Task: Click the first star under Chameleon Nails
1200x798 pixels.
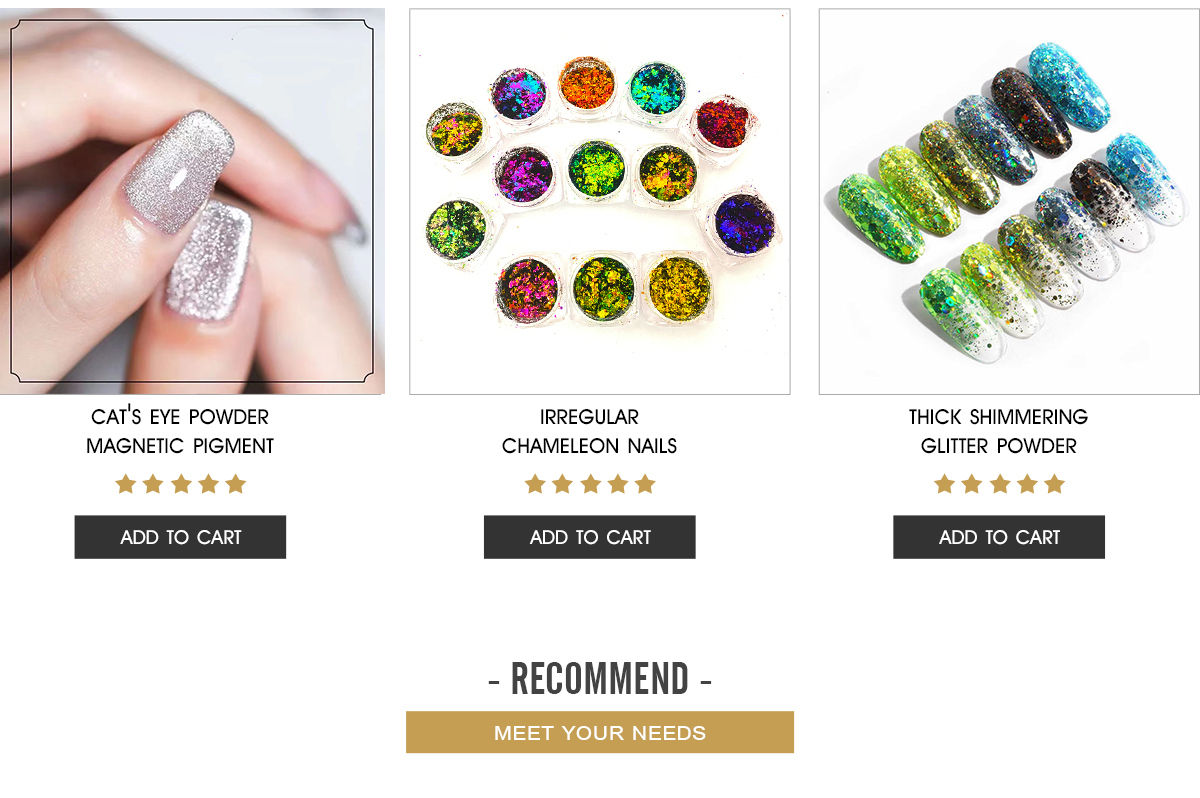Action: [x=535, y=485]
